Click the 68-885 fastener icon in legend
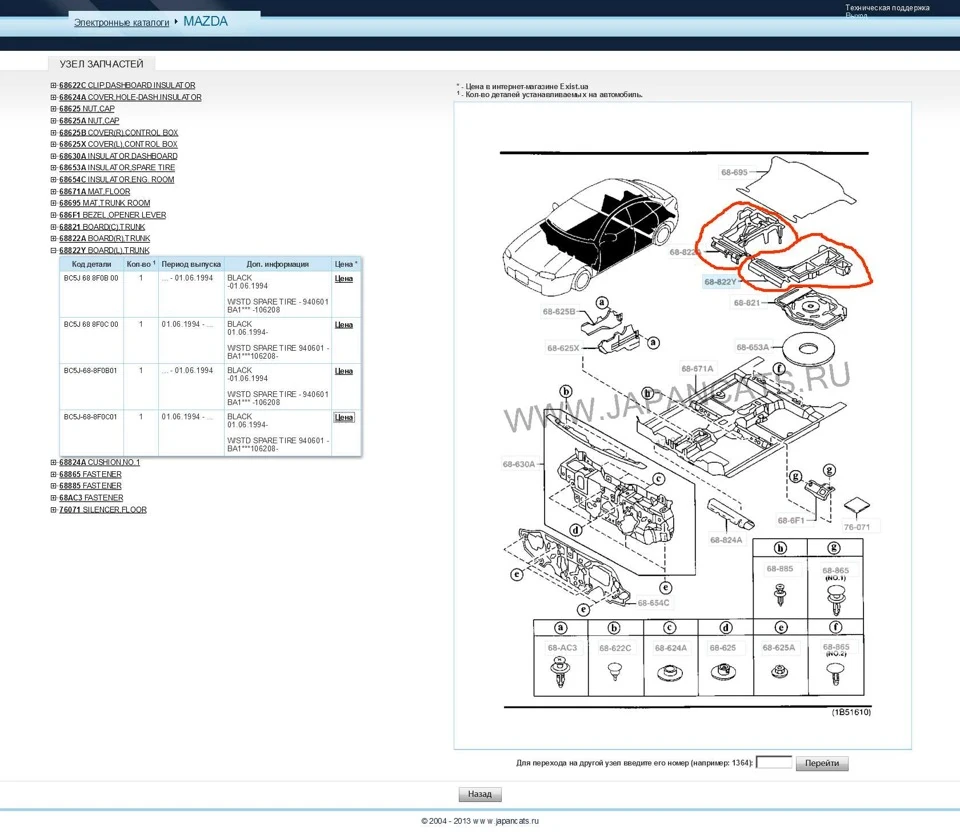Image resolution: width=960 pixels, height=838 pixels. (x=780, y=594)
